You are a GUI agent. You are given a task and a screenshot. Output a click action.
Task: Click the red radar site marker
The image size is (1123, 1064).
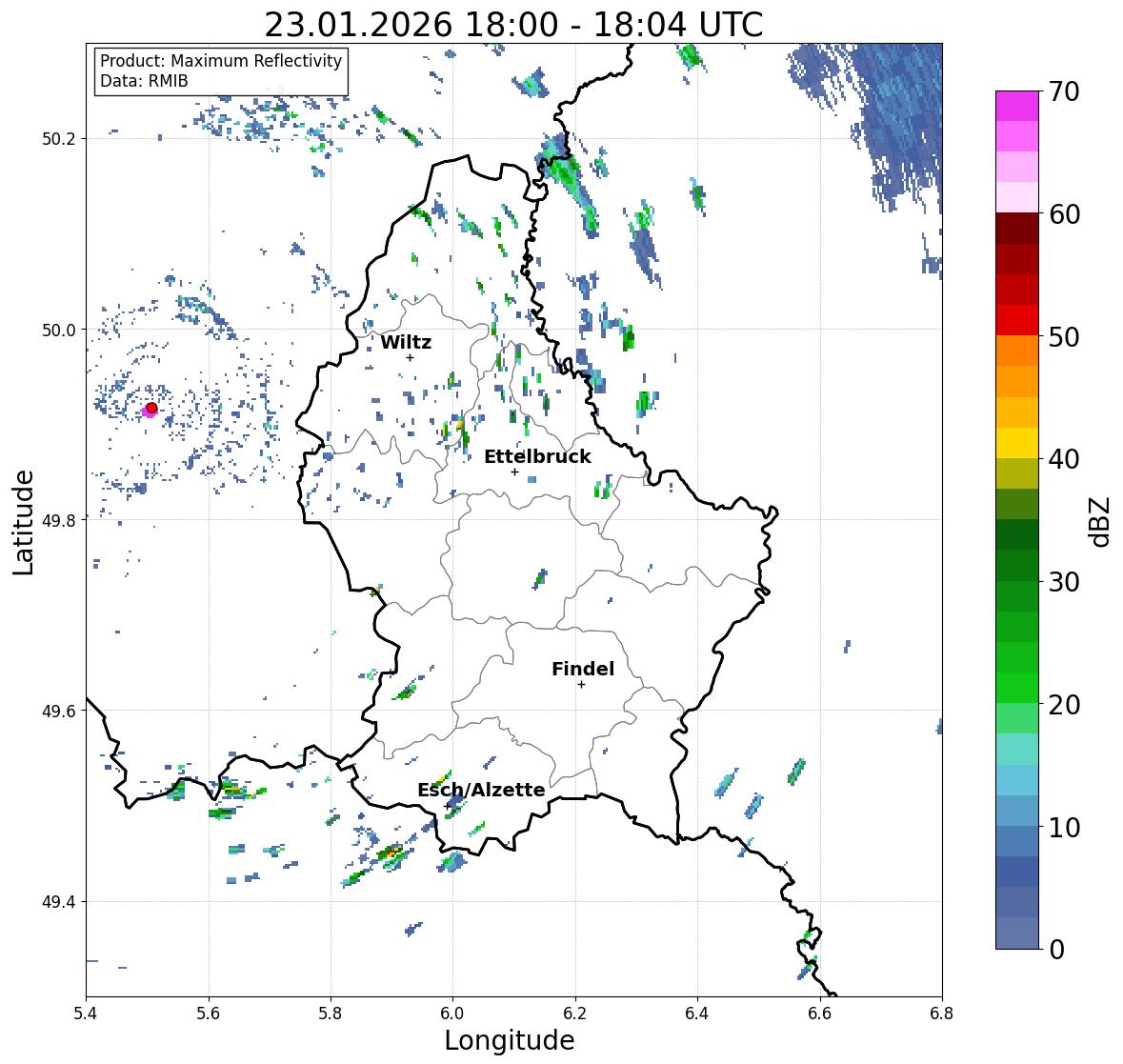coord(151,408)
